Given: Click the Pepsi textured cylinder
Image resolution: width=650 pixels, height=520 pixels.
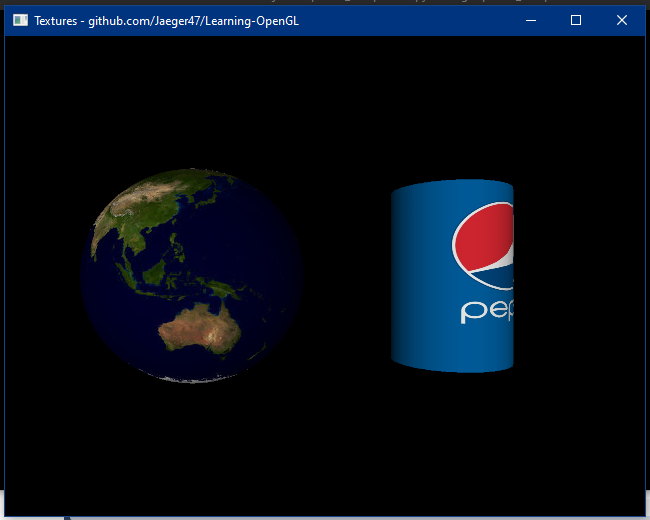Looking at the screenshot, I should [452, 276].
